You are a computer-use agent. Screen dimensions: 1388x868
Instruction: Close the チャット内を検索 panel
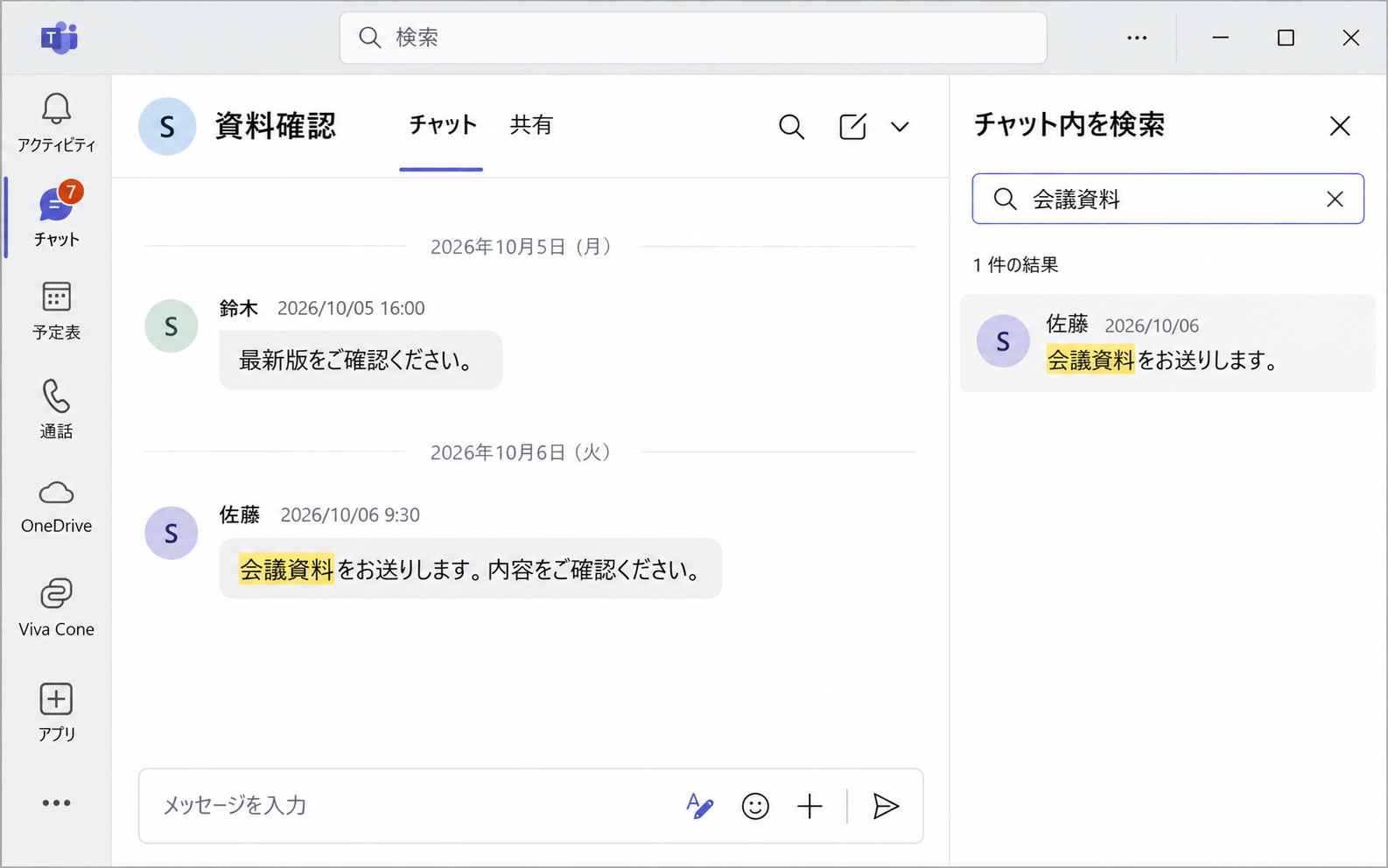1340,126
